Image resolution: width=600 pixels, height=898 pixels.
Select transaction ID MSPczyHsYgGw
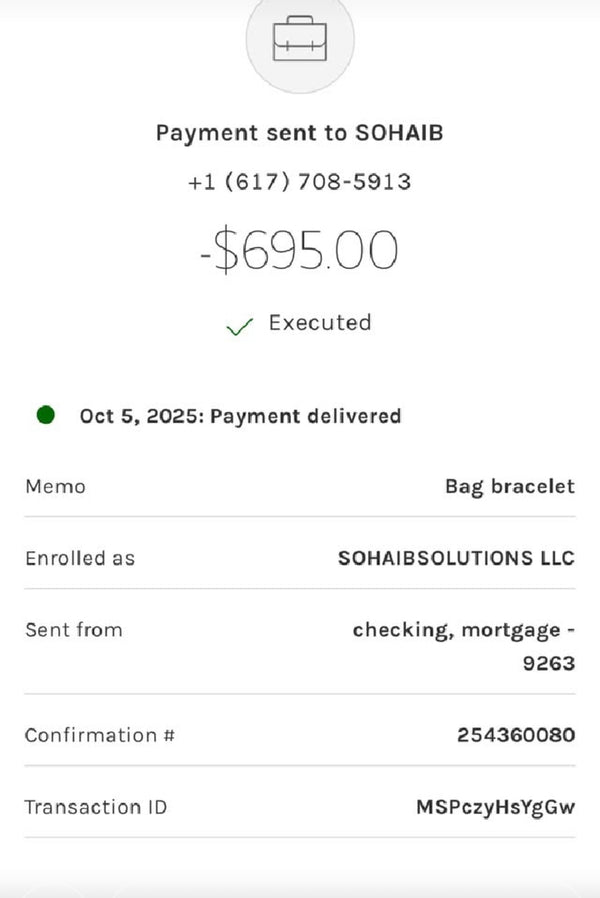click(x=495, y=808)
